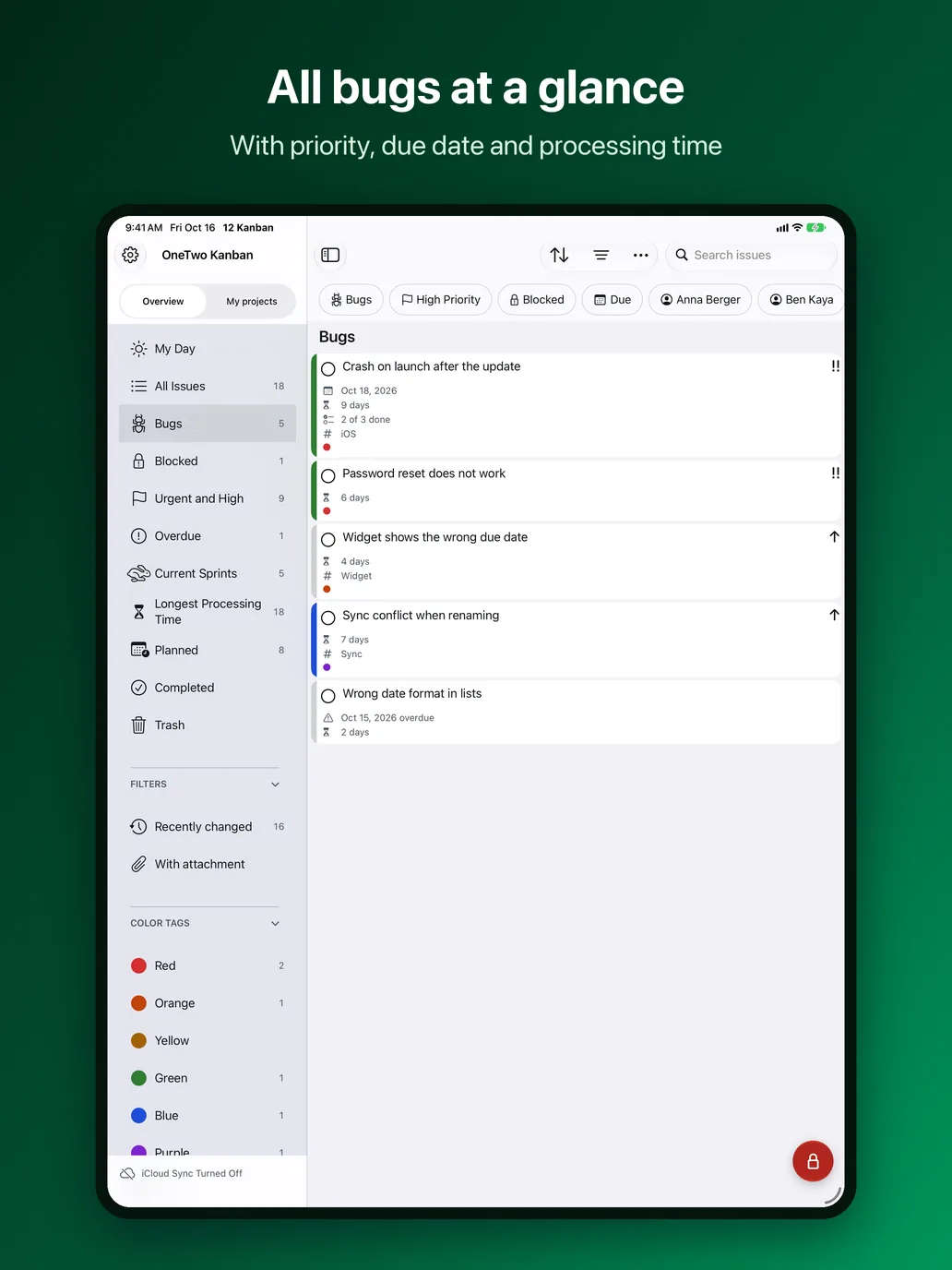Click the Current Sprints rabbit icon

pos(138,573)
